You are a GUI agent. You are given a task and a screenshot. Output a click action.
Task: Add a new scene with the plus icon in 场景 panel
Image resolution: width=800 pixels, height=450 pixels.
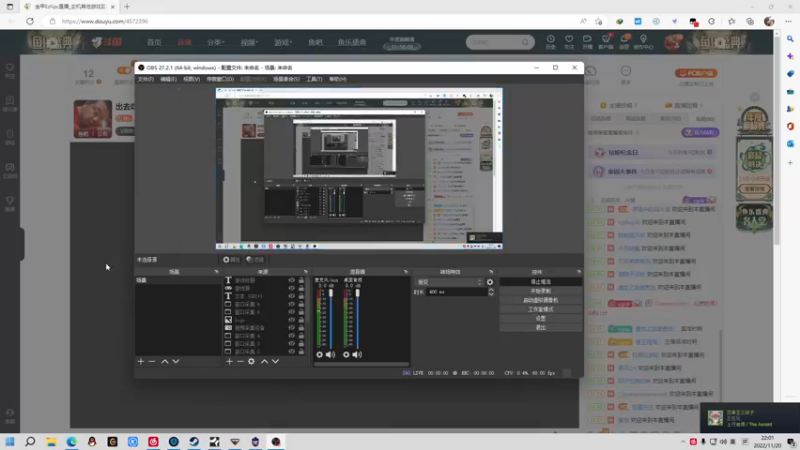pos(141,361)
